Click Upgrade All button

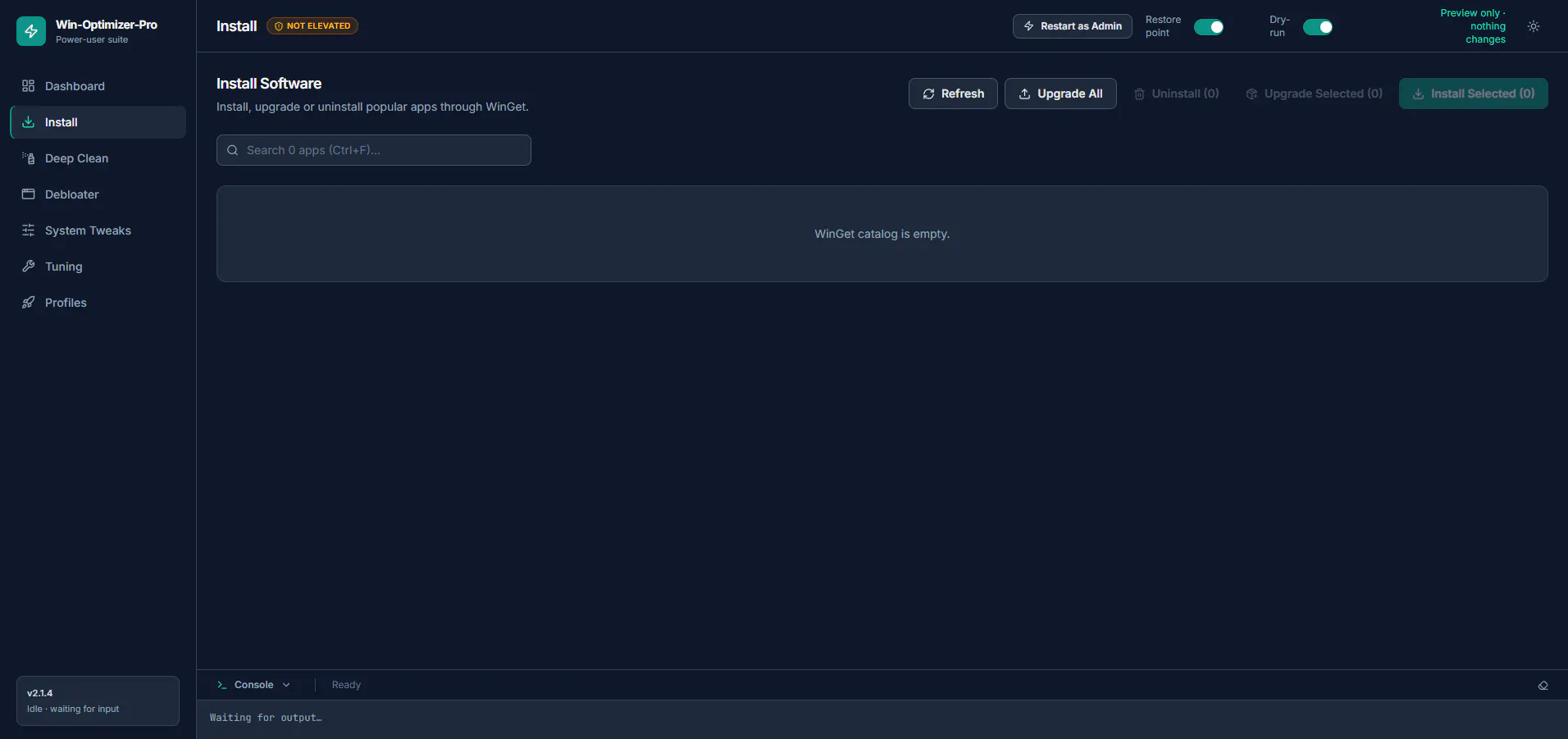[x=1060, y=94]
